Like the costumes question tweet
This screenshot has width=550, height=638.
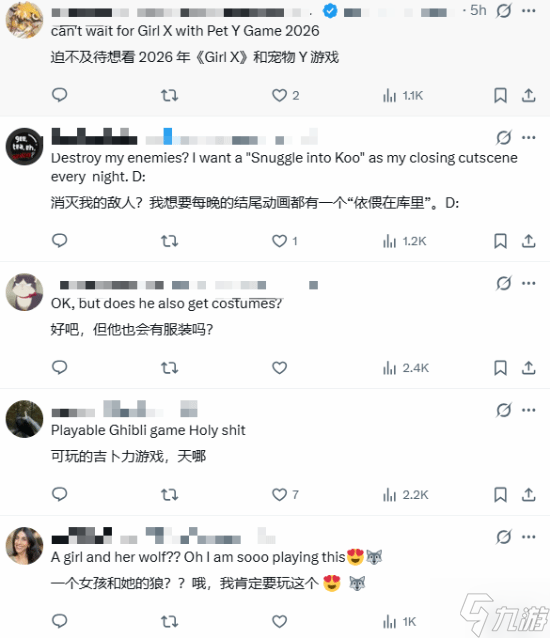pos(279,368)
